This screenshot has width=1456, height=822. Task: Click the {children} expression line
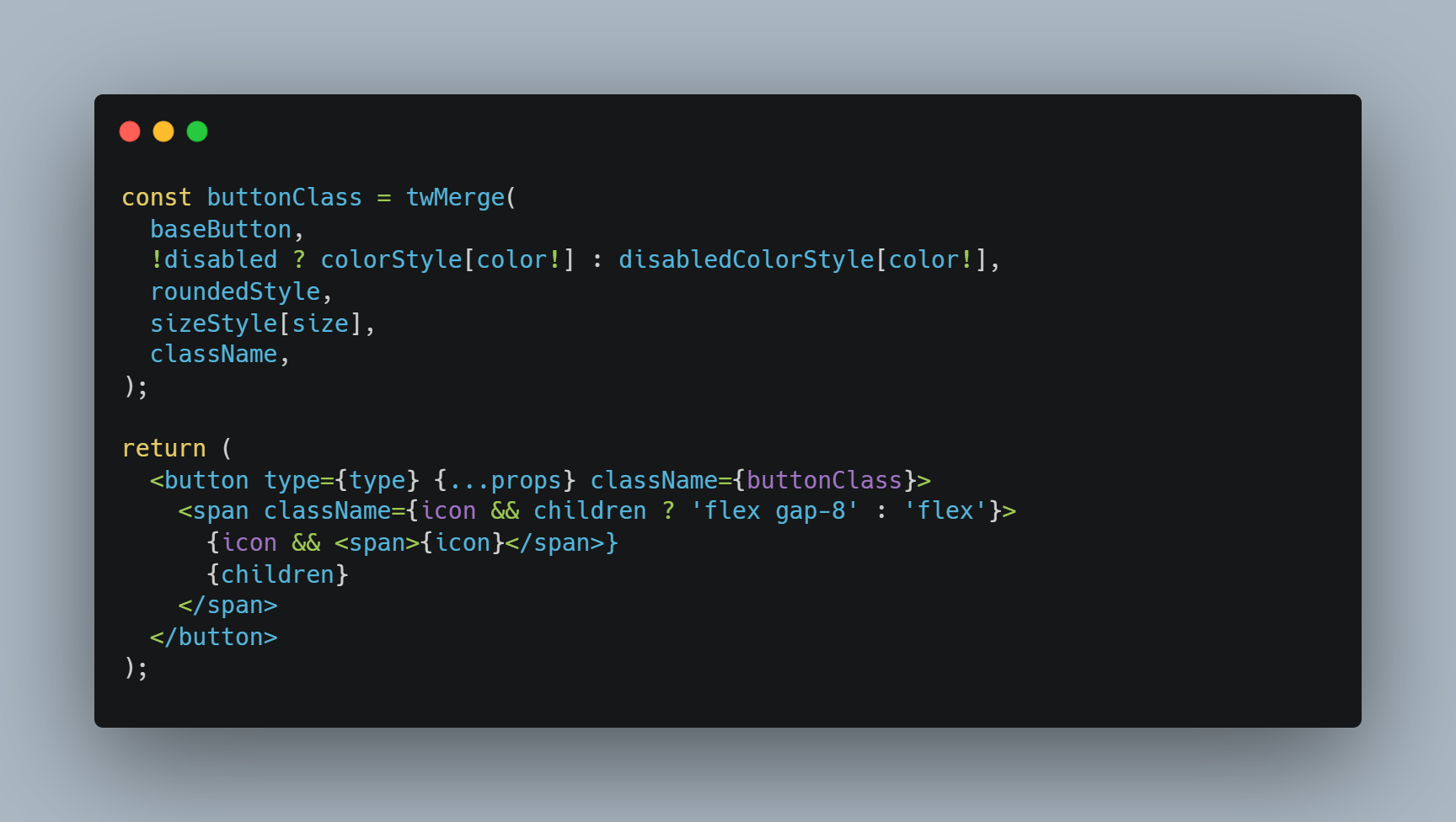(x=277, y=574)
